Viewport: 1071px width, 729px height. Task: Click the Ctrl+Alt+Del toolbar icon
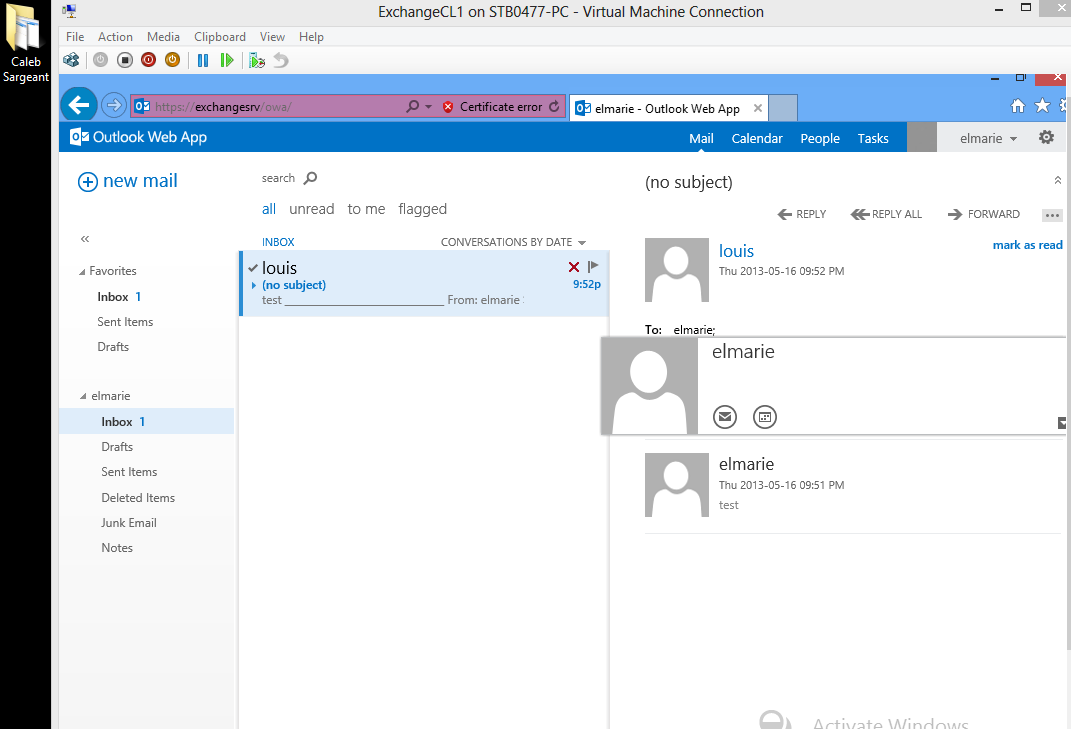[71, 60]
